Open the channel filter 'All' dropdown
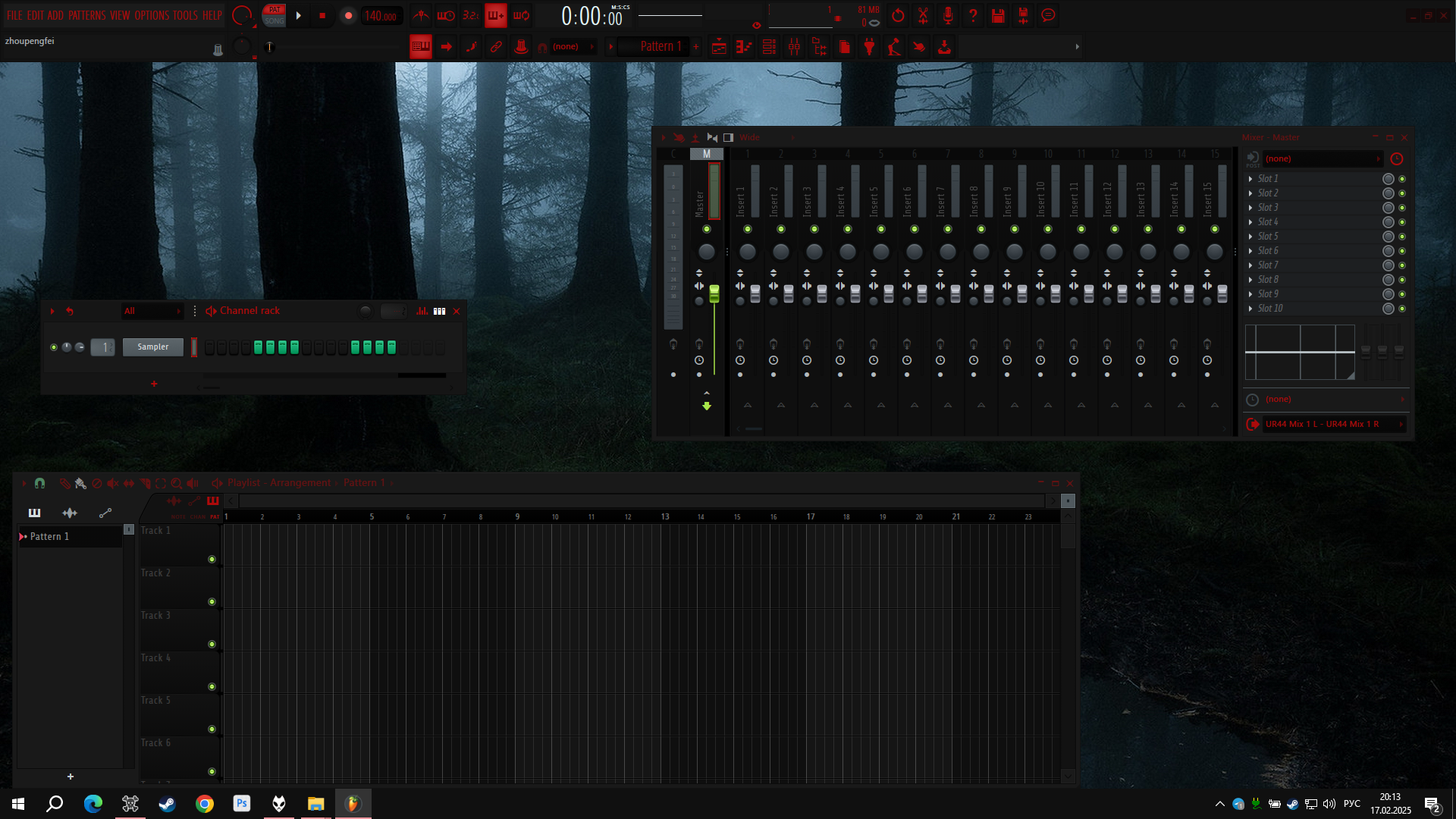Screen dimensions: 1456x819 click(x=152, y=311)
